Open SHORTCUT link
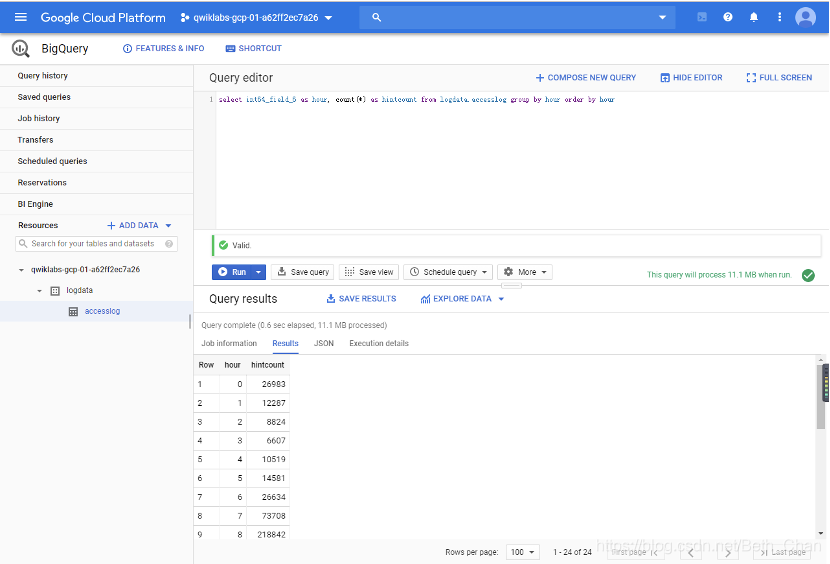This screenshot has width=830, height=564. coord(254,49)
